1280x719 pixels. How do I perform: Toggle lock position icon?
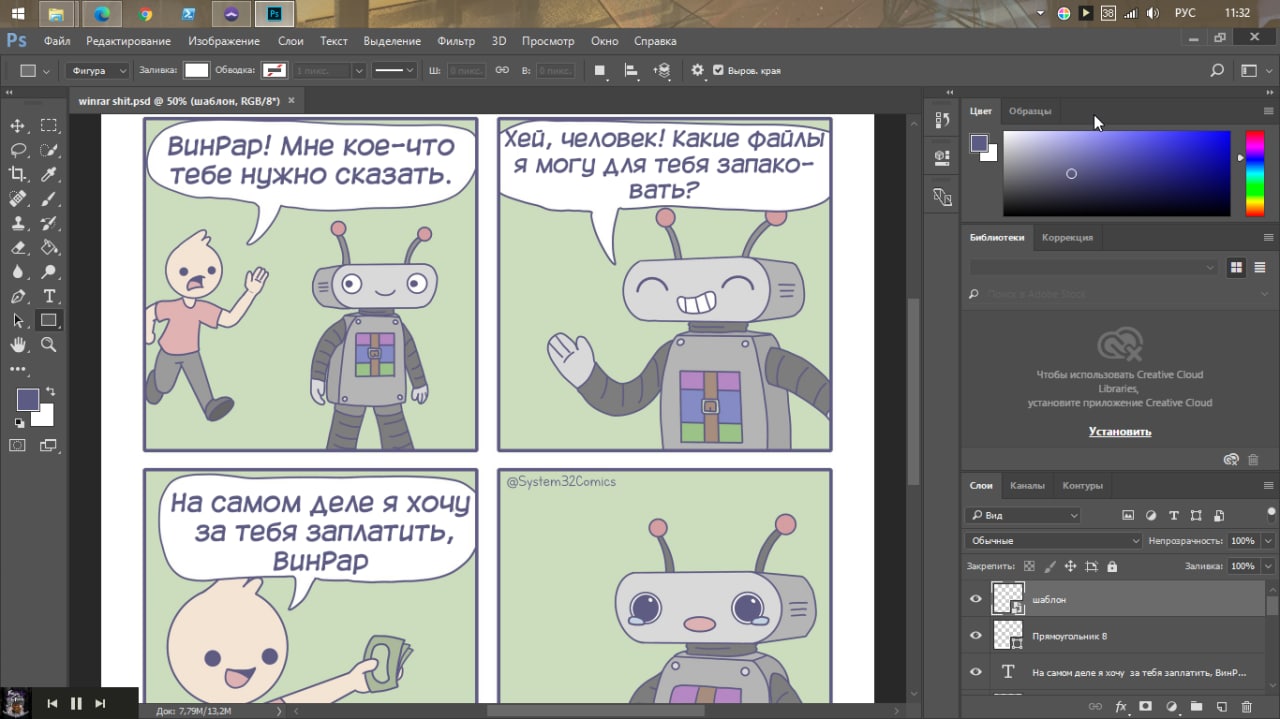(1071, 566)
